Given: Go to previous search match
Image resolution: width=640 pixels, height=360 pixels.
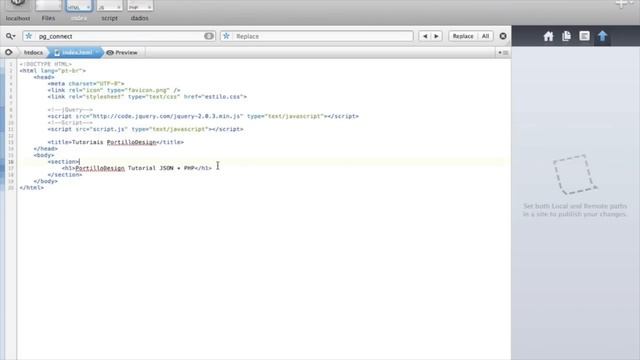Looking at the screenshot, I should click(425, 36).
